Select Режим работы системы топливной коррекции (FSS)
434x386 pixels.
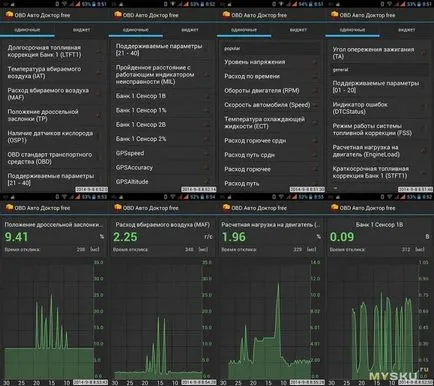pyautogui.click(x=379, y=129)
